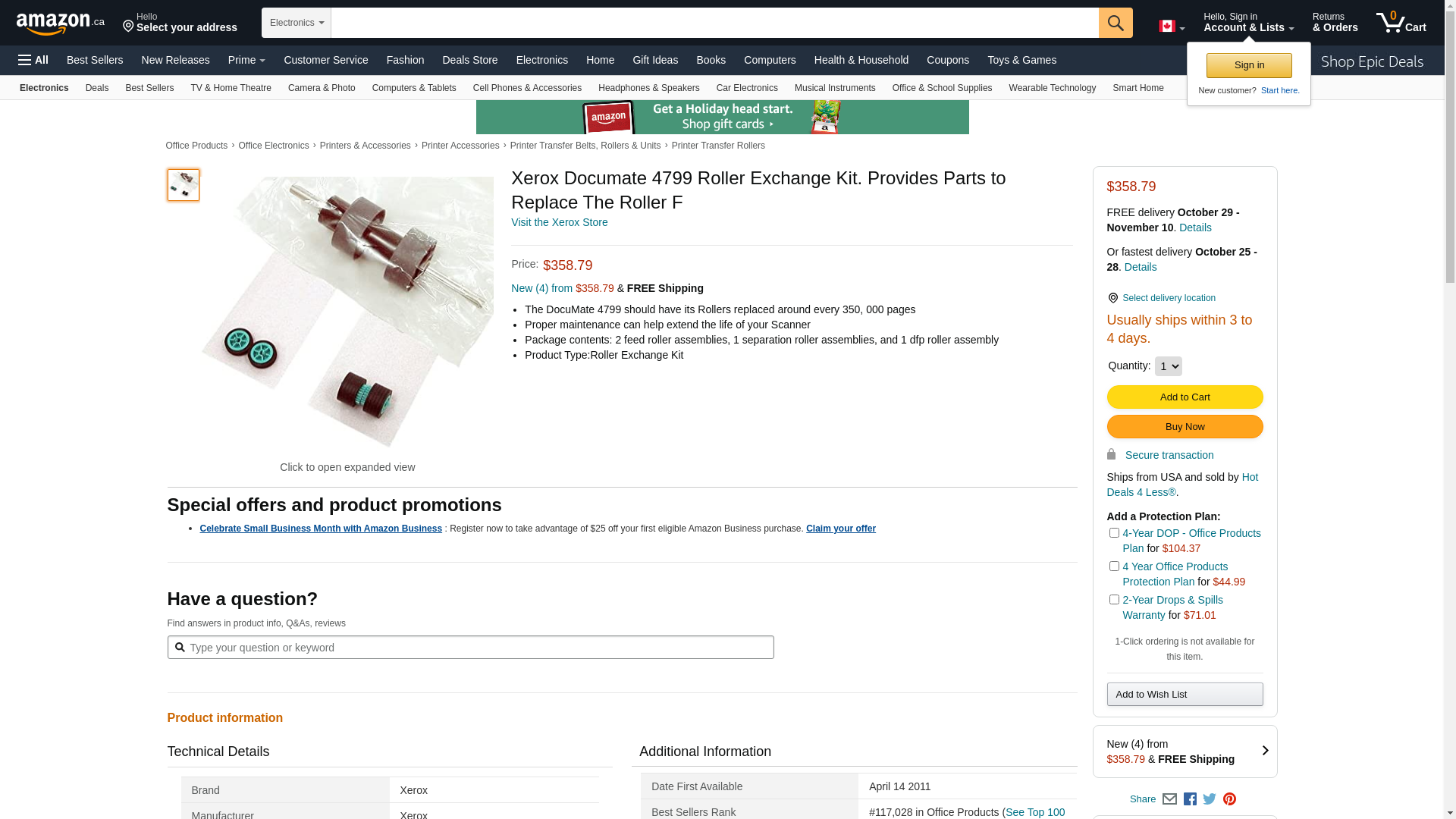Share the product on Facebook

click(1190, 799)
